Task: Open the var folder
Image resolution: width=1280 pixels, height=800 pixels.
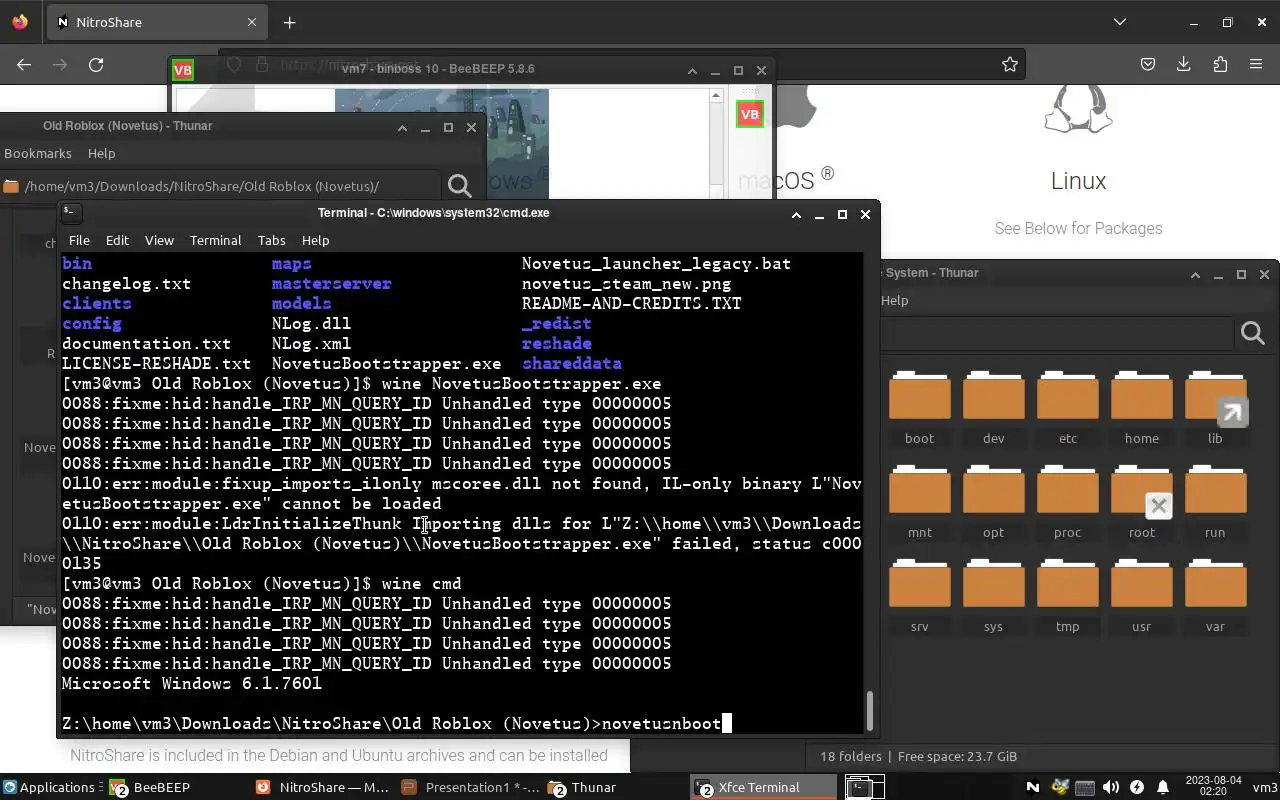Action: point(1215,596)
